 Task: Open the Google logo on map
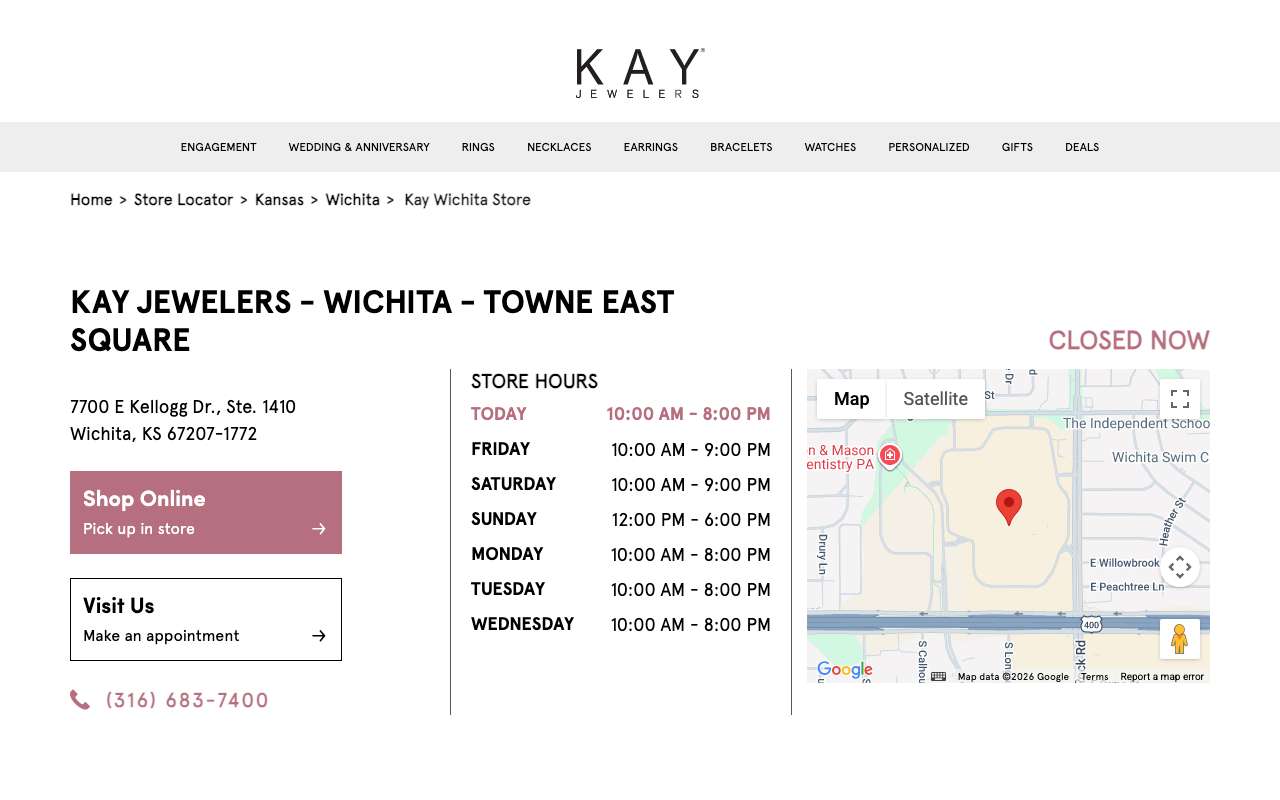tap(845, 670)
